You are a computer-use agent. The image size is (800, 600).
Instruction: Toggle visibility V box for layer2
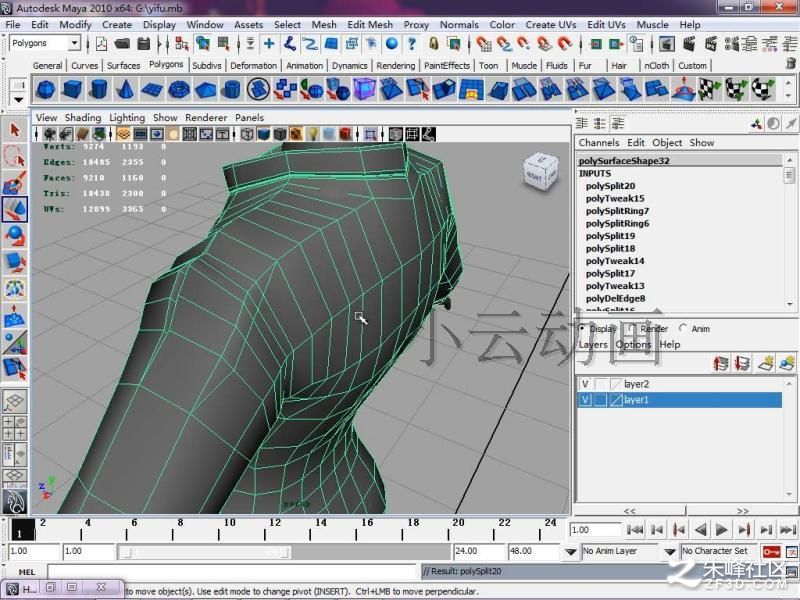click(585, 384)
